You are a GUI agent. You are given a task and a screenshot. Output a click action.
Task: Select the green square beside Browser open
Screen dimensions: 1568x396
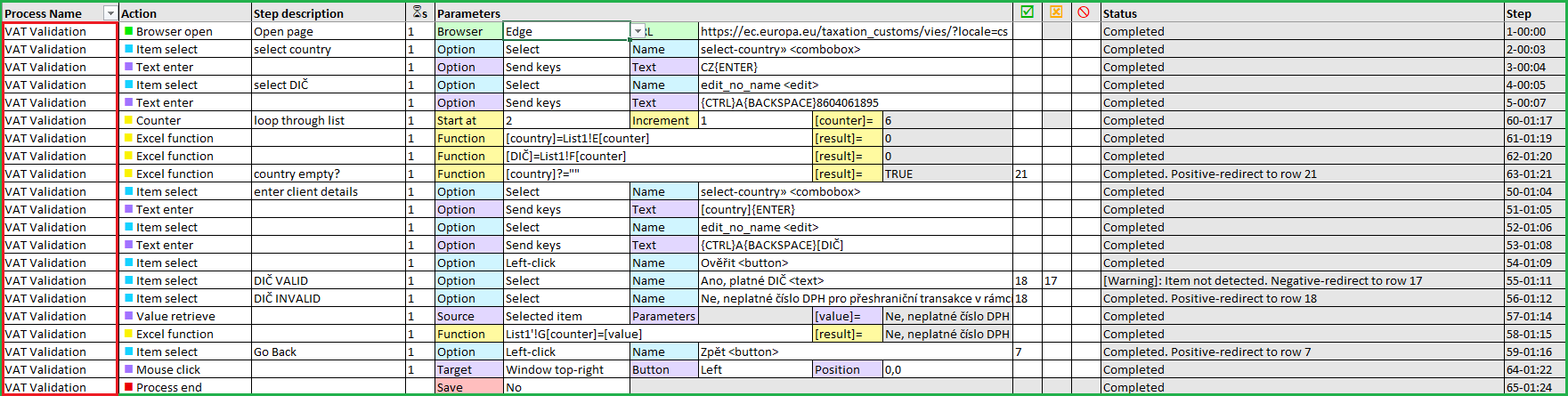128,31
